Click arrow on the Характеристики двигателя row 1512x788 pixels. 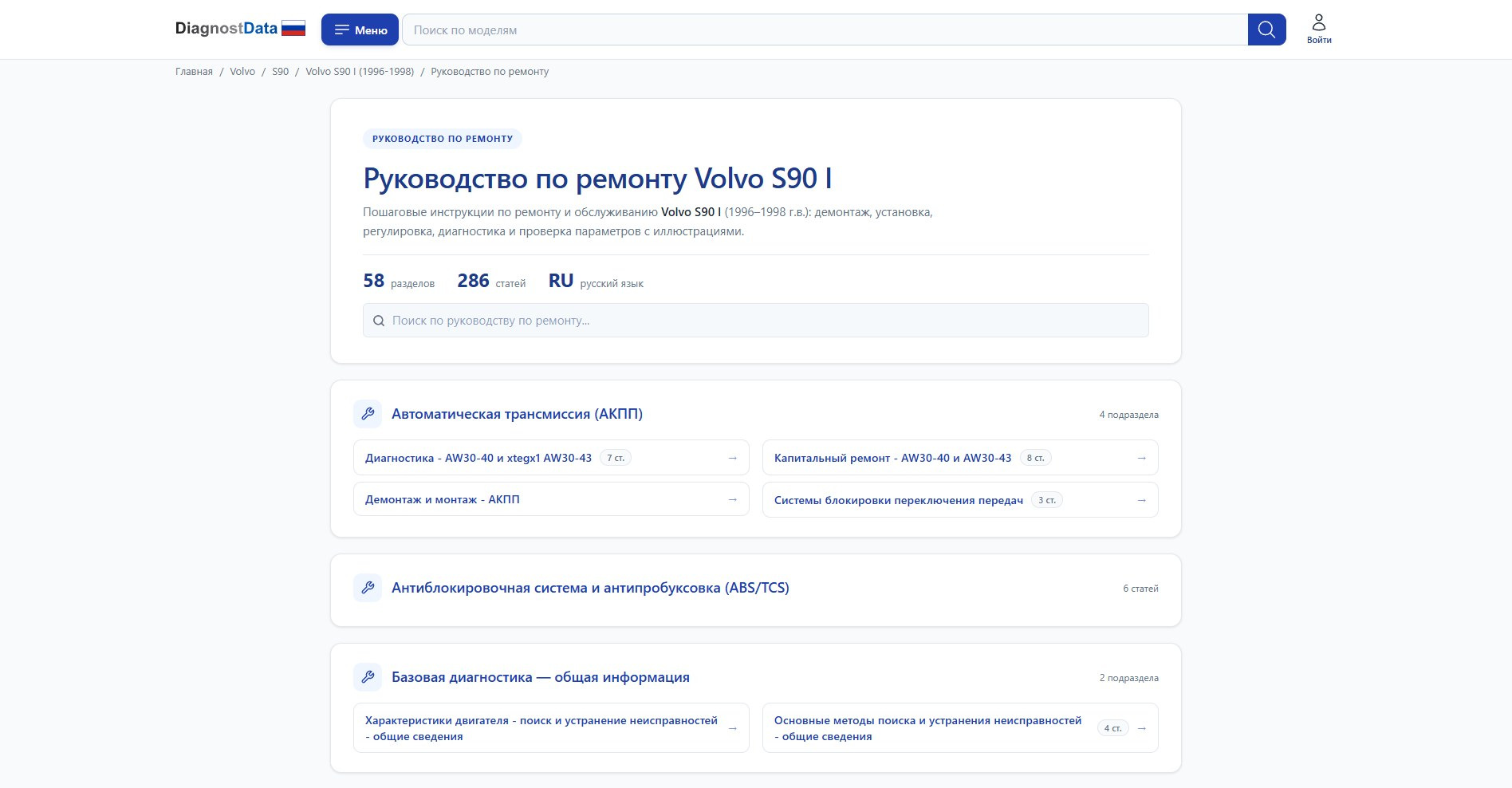pos(732,728)
